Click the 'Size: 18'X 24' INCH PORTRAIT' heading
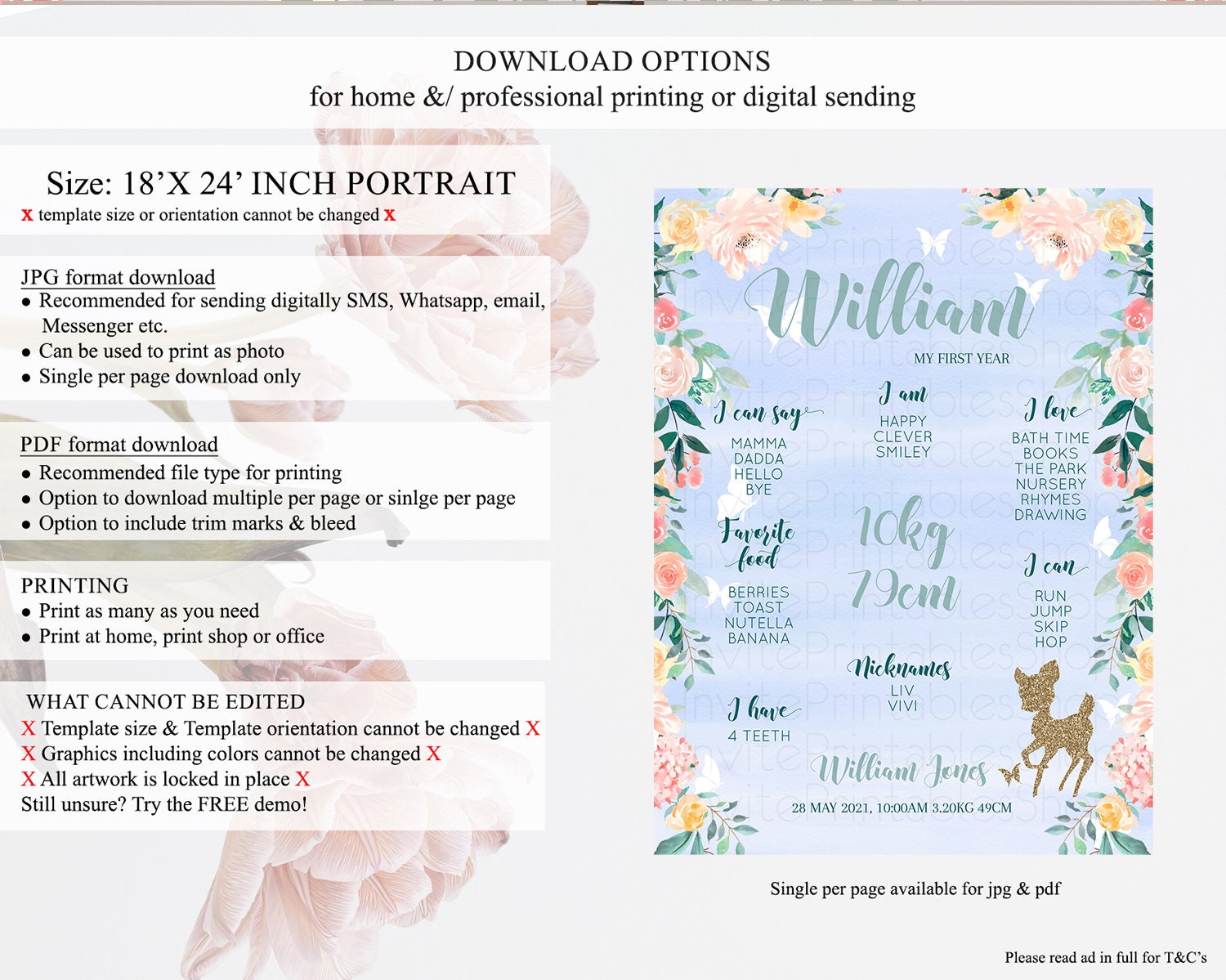Image resolution: width=1226 pixels, height=980 pixels. coord(281,183)
